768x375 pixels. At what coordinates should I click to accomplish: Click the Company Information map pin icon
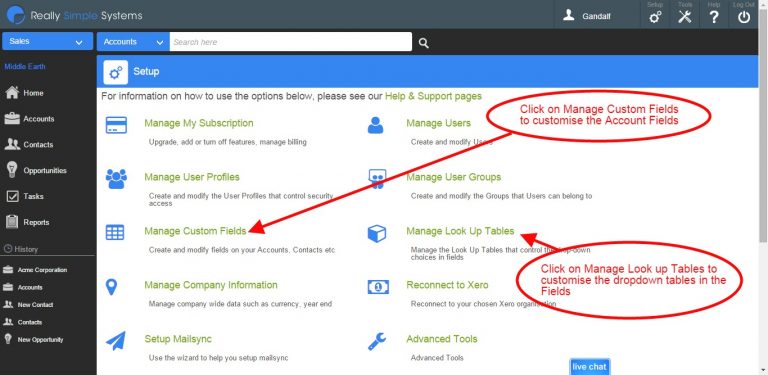[x=112, y=287]
